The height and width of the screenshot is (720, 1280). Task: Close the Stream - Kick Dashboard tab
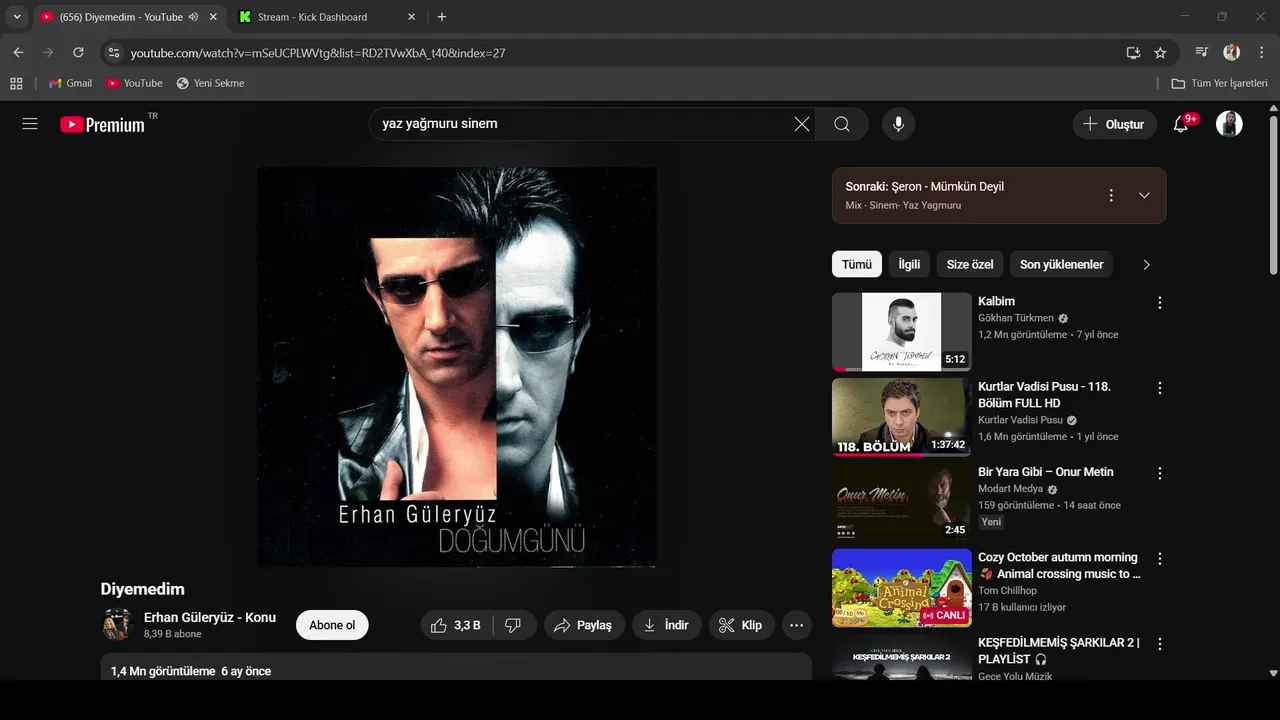412,17
